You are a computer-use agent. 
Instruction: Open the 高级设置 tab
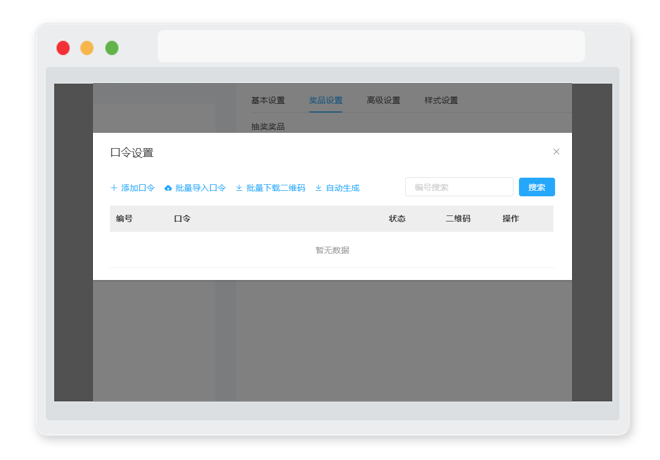(x=383, y=100)
